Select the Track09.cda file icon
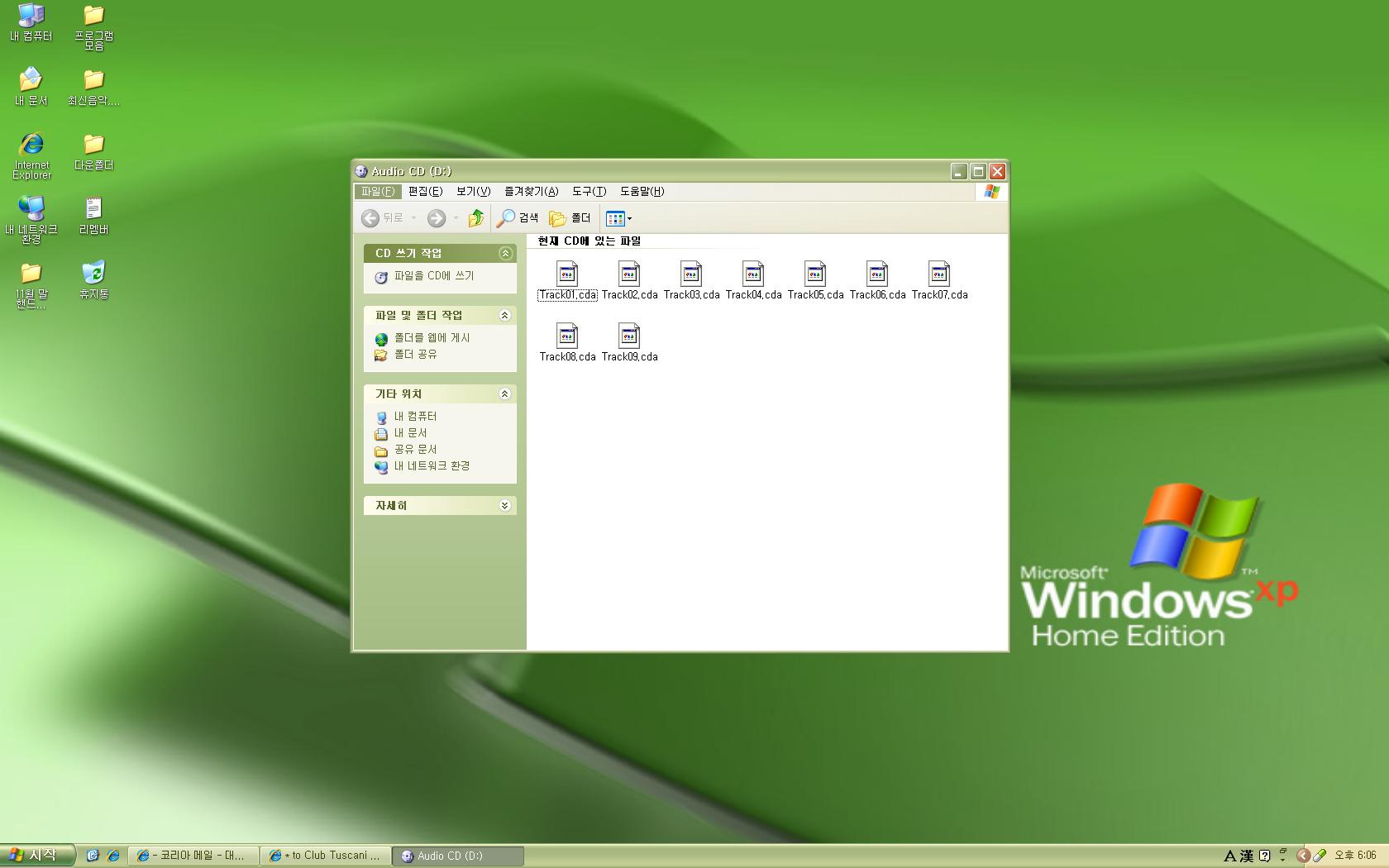This screenshot has width=1389, height=868. [x=629, y=336]
